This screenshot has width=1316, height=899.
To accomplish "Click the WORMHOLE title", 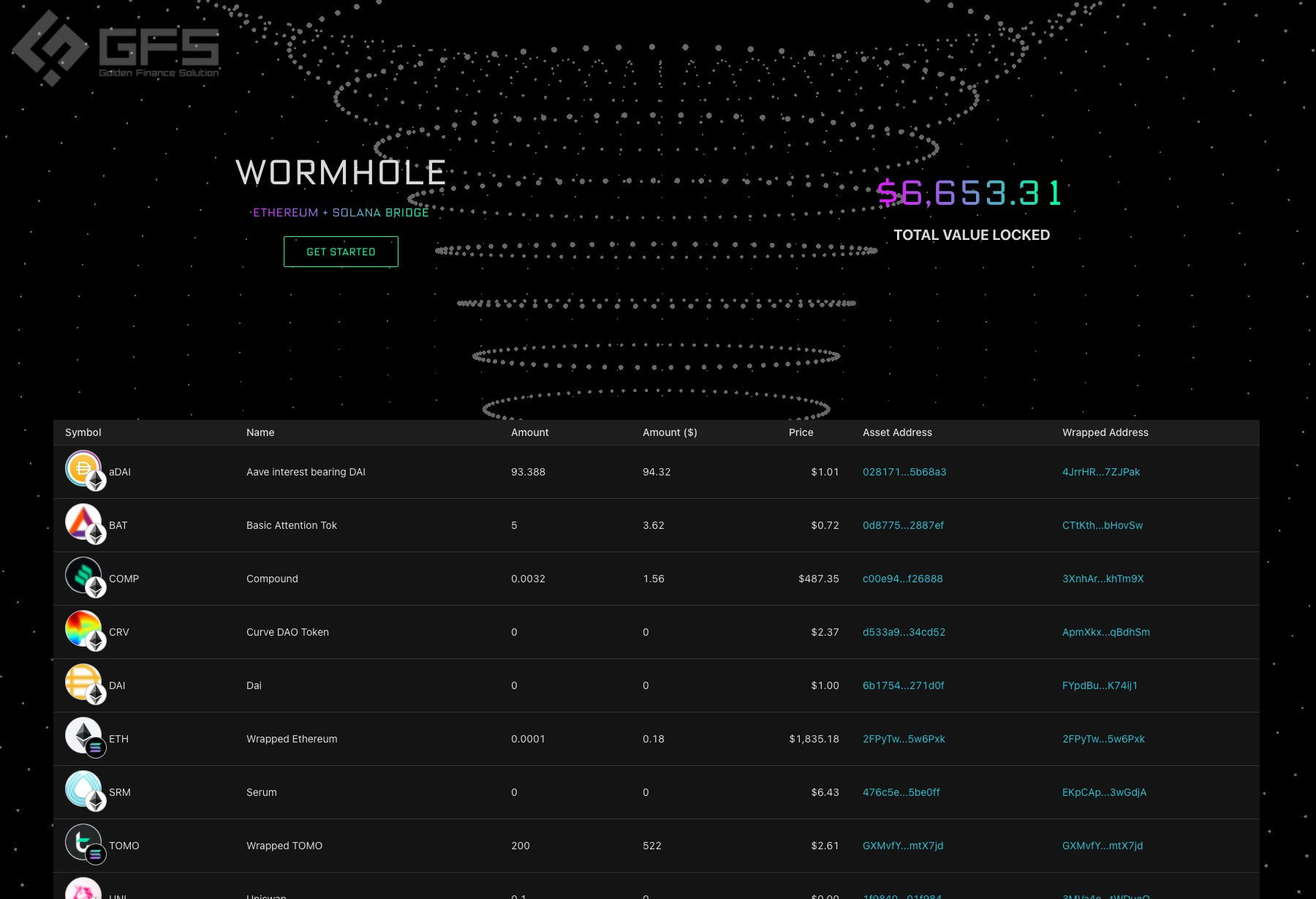I will click(x=341, y=173).
